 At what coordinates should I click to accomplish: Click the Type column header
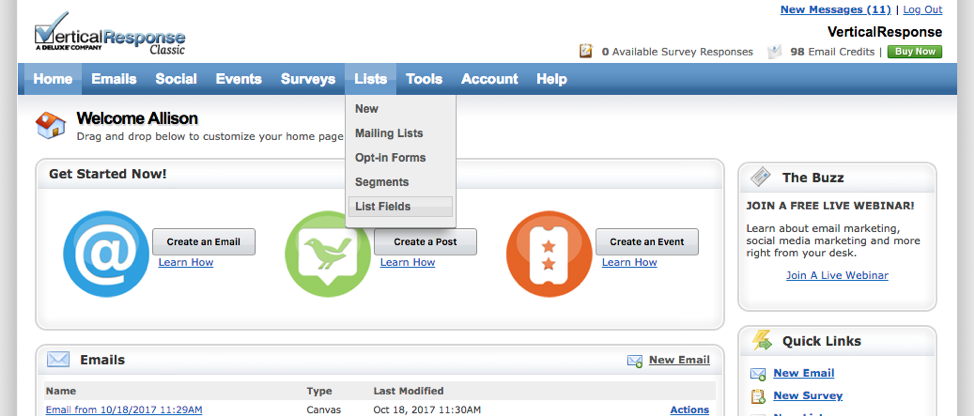pyautogui.click(x=319, y=391)
